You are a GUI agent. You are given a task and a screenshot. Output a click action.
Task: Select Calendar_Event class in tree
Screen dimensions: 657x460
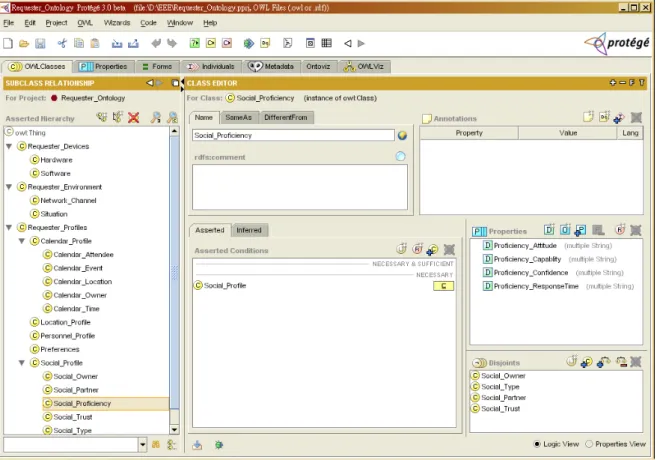point(78,268)
